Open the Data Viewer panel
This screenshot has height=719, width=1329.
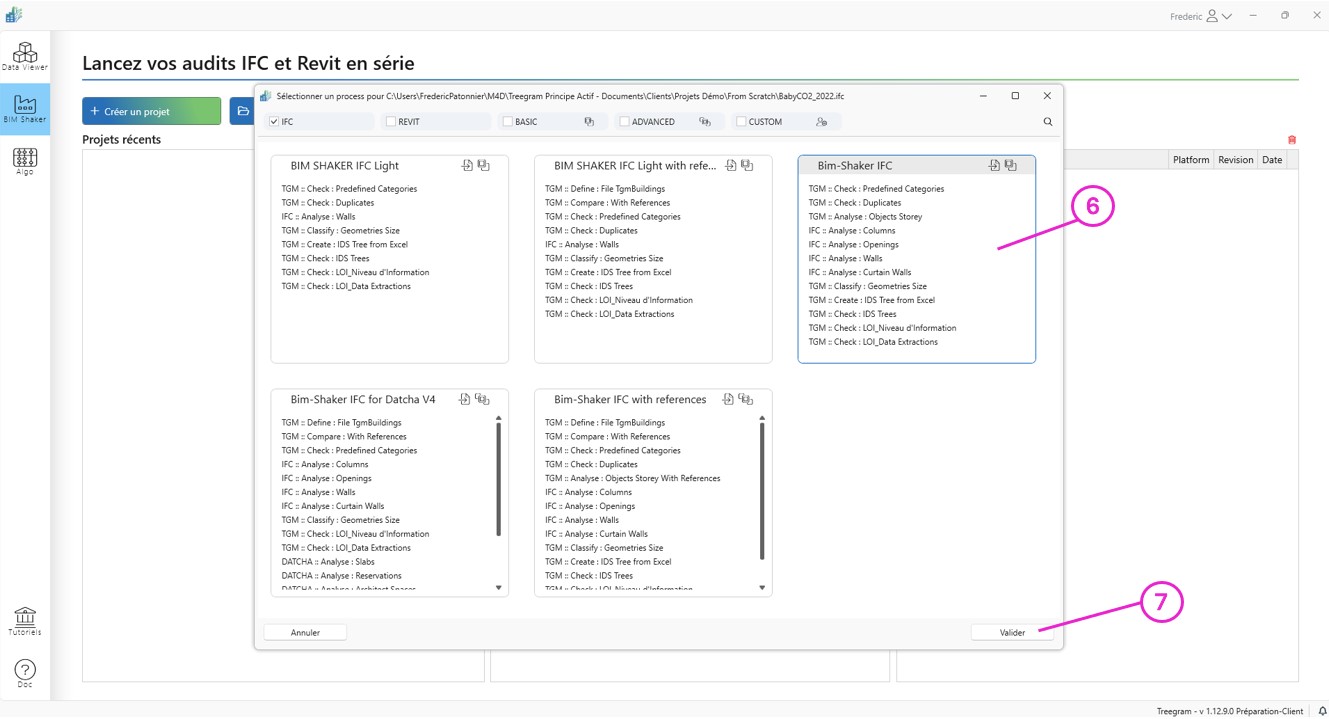click(x=25, y=57)
